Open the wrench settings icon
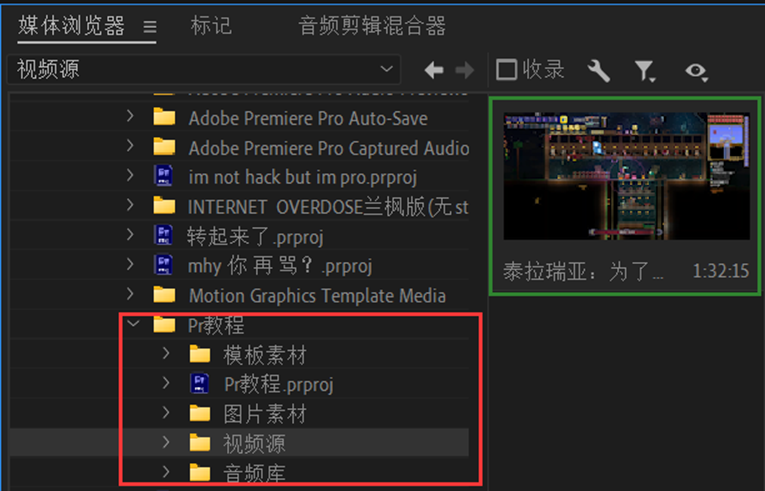The height and width of the screenshot is (491, 765). click(598, 70)
